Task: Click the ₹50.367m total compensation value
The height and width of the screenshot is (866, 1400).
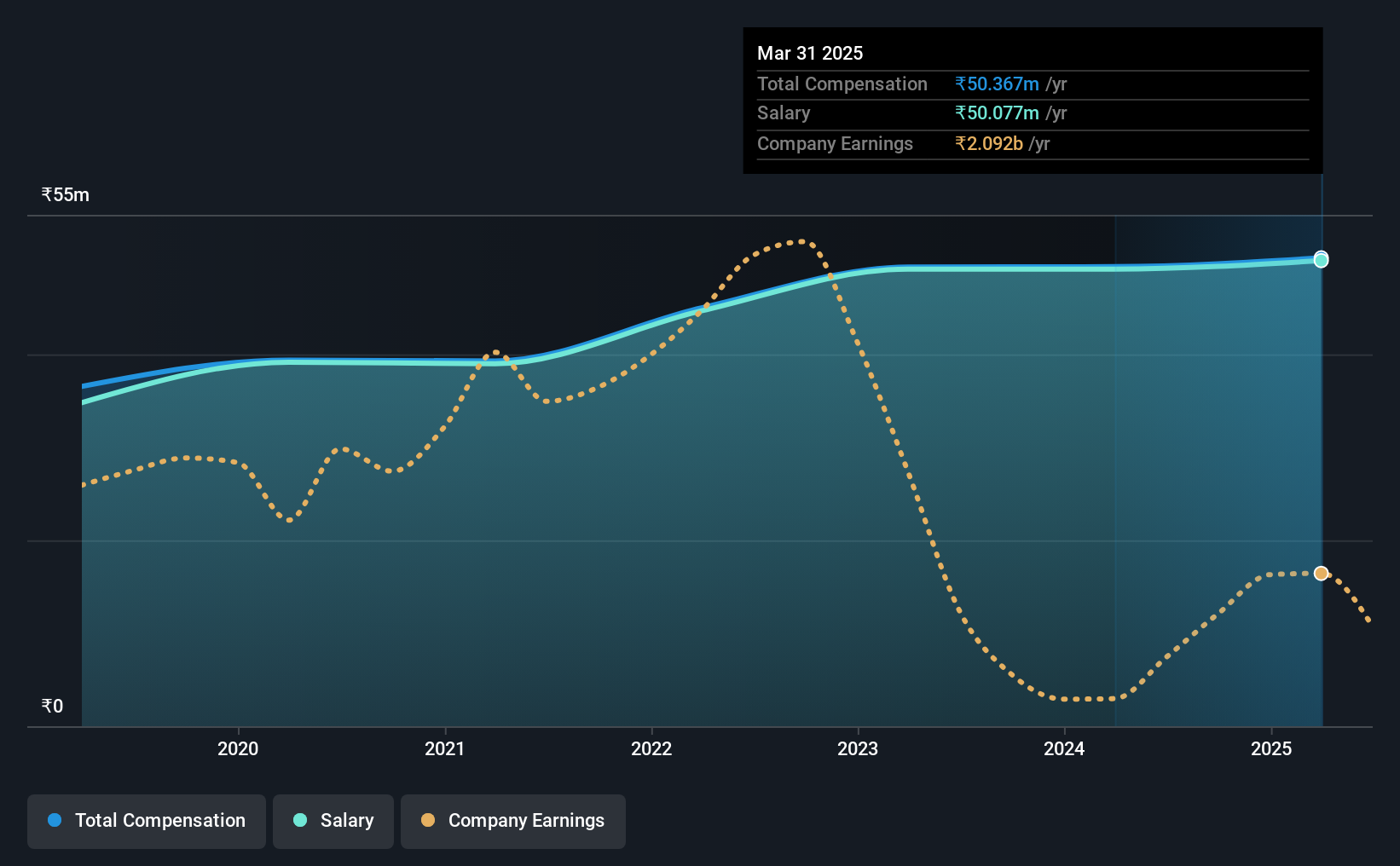Action: (997, 84)
